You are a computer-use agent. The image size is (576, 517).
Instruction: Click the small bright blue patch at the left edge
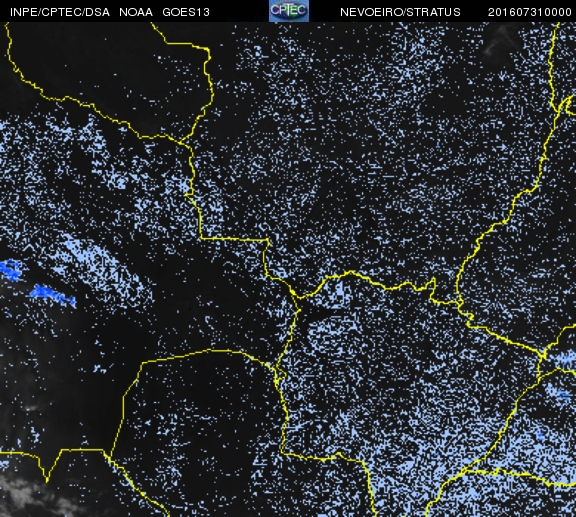(11, 270)
